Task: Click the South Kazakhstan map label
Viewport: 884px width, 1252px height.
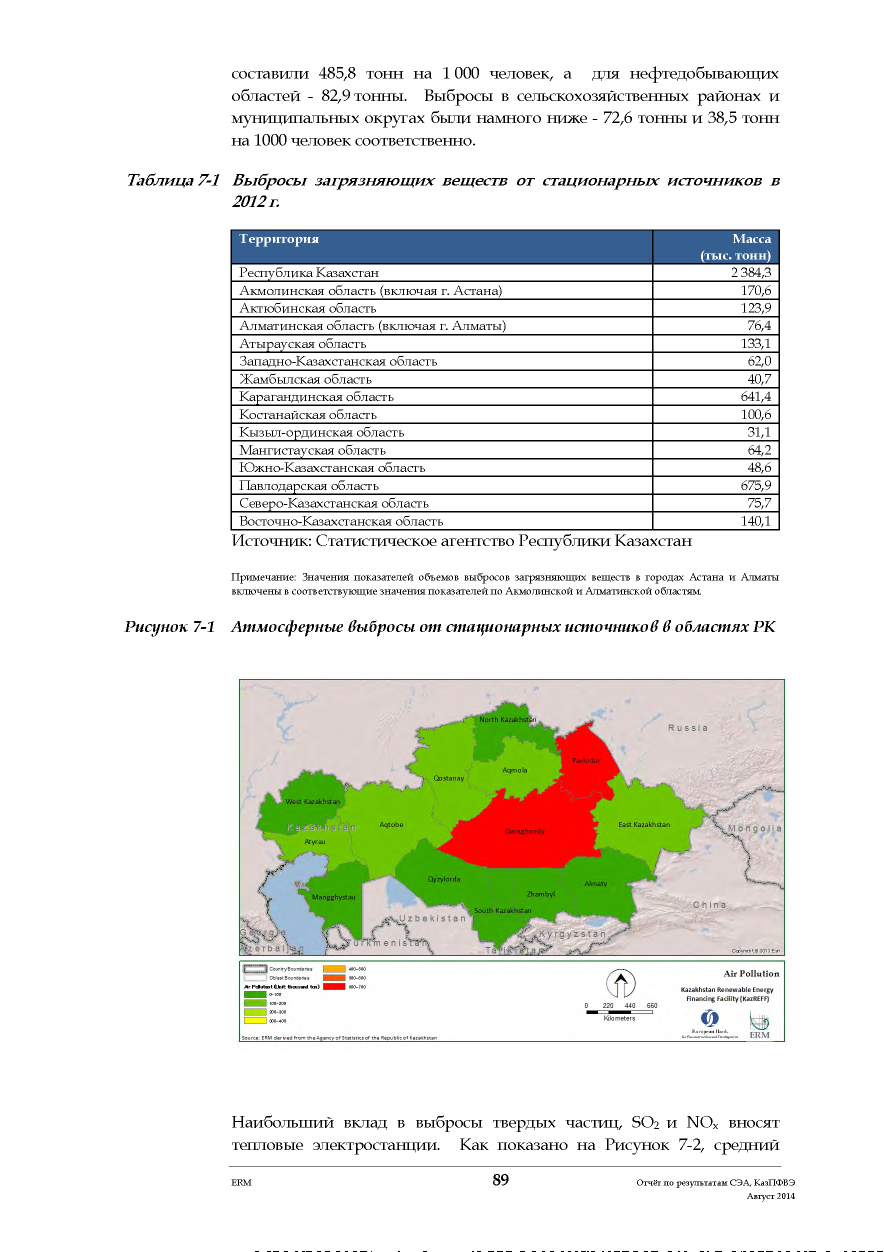Action: coord(503,910)
